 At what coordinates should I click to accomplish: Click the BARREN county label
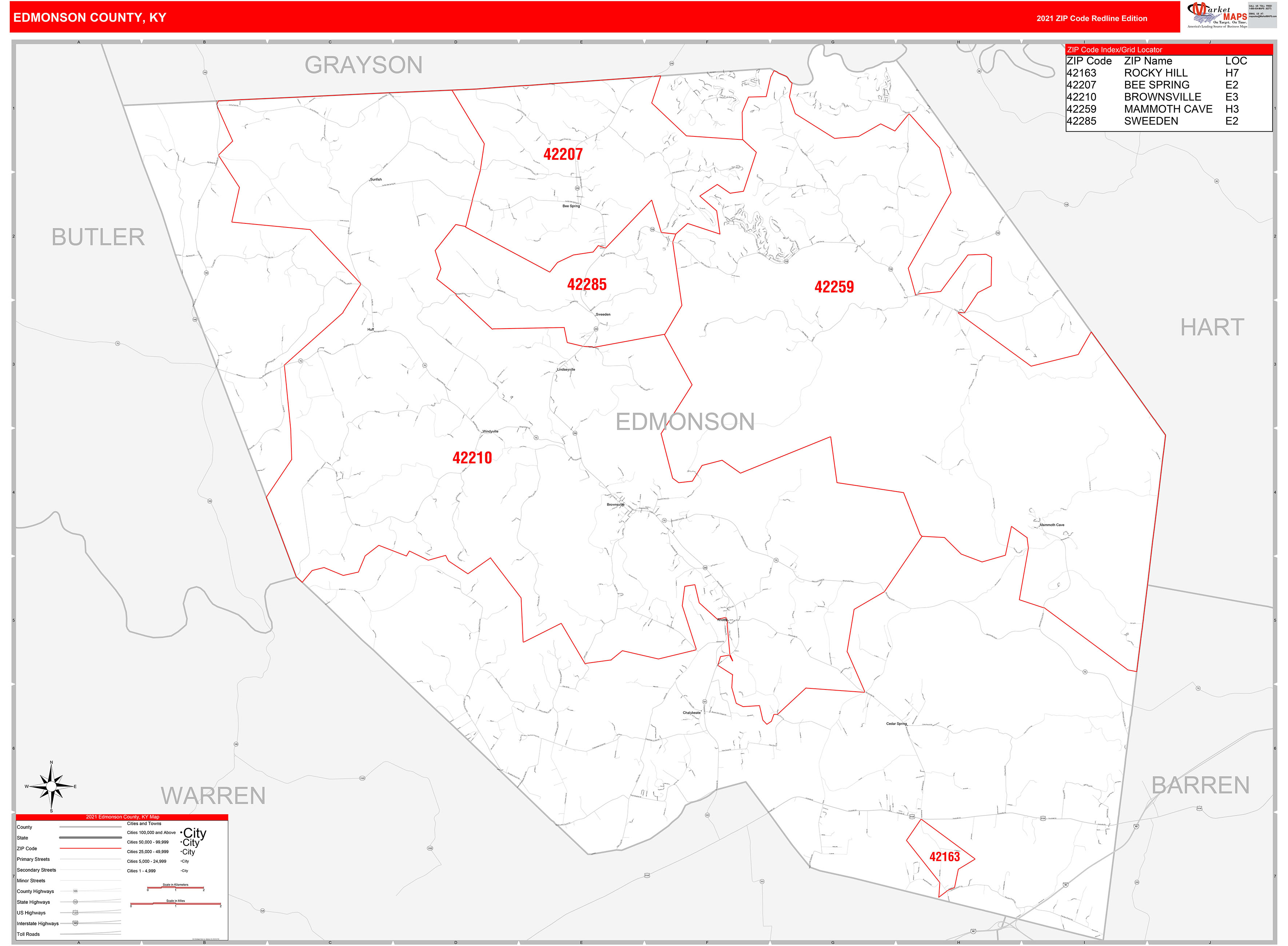coord(1200,785)
